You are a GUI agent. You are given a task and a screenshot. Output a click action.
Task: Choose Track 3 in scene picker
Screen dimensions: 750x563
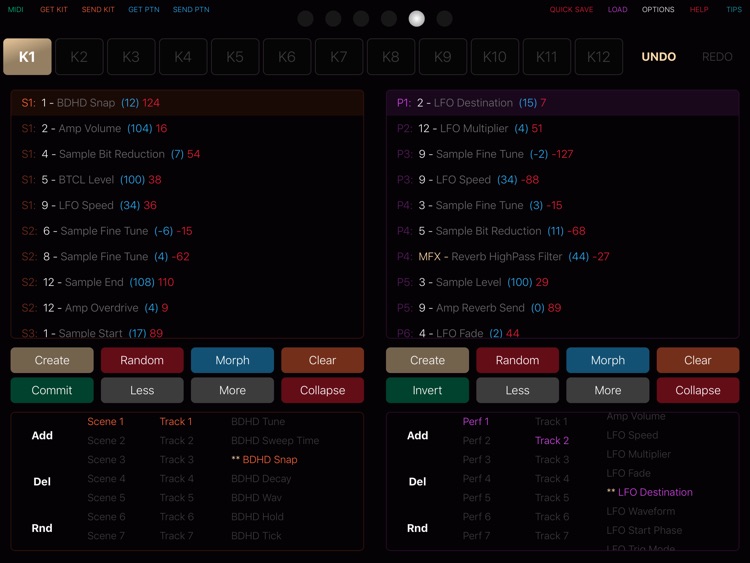point(176,460)
